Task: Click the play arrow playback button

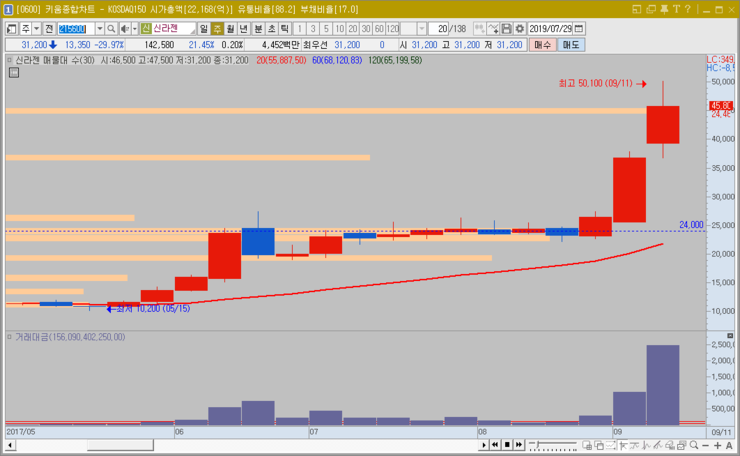Action: (484, 445)
